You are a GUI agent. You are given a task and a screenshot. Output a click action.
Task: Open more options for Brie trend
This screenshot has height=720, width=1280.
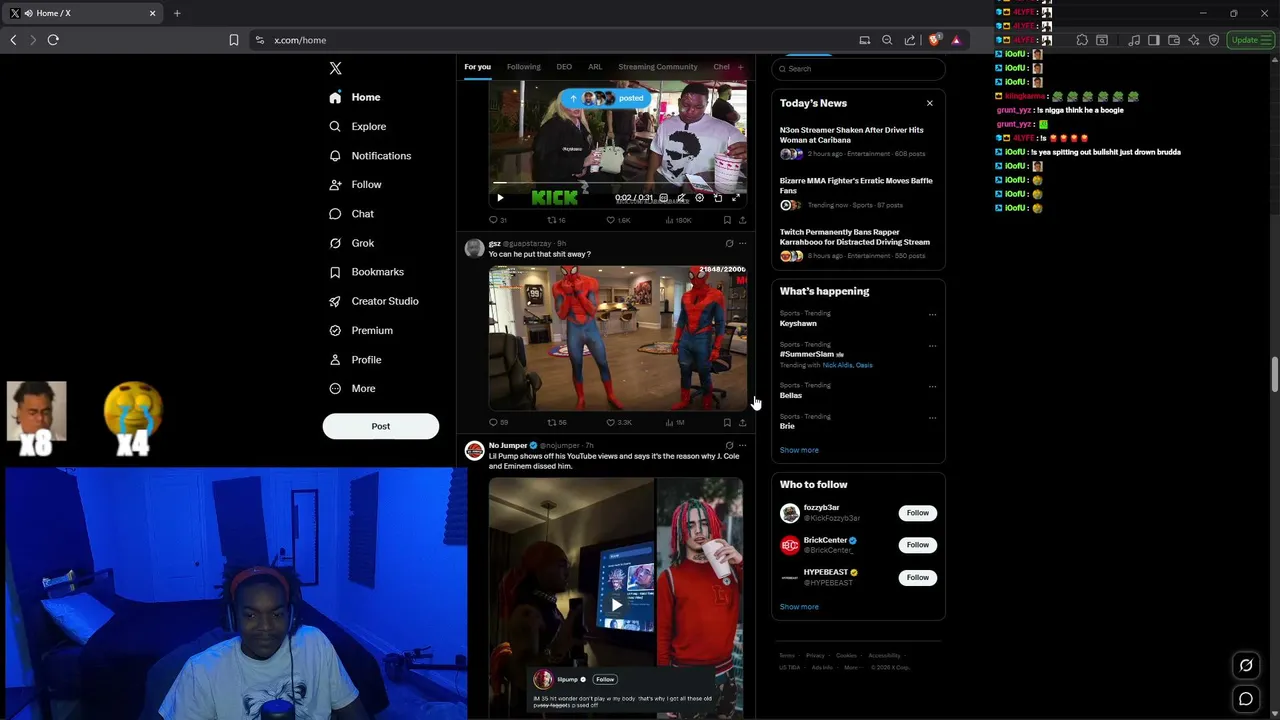tap(932, 417)
